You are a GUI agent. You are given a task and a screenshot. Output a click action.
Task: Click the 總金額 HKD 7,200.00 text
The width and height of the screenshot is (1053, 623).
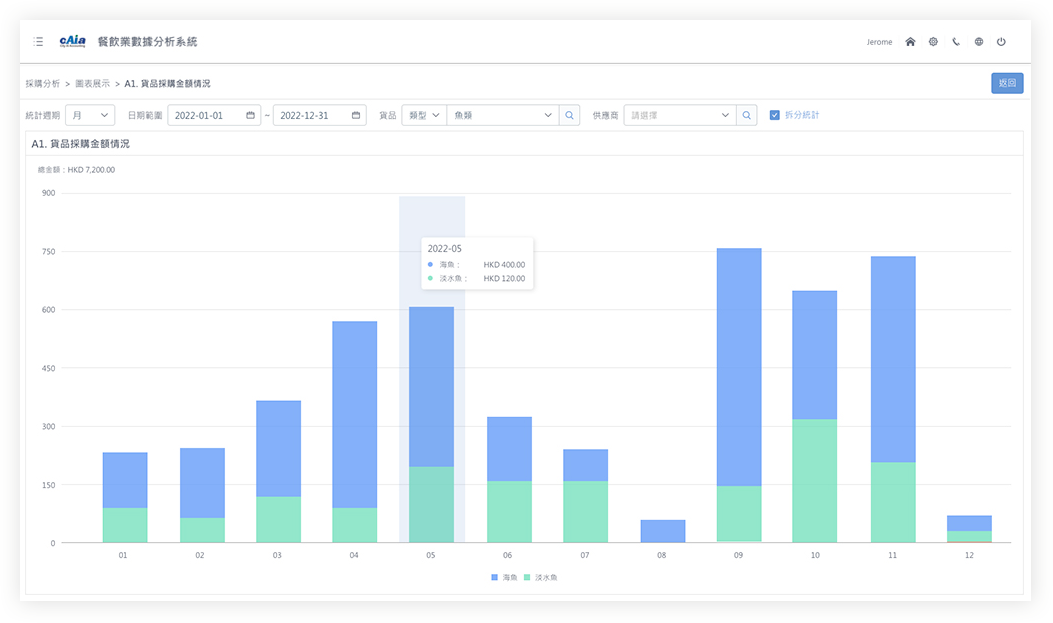coord(76,170)
